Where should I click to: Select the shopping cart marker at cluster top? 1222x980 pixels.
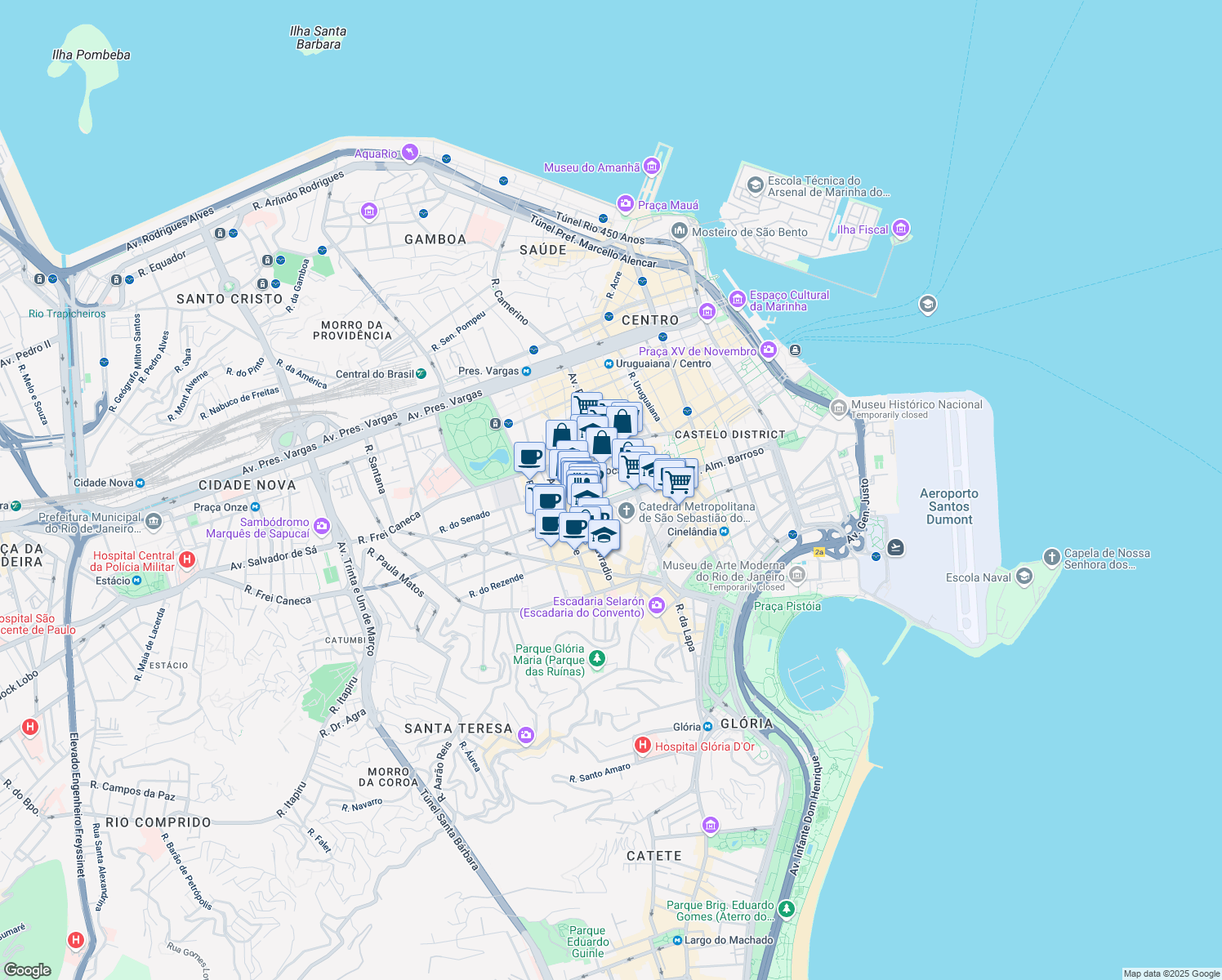[x=586, y=405]
